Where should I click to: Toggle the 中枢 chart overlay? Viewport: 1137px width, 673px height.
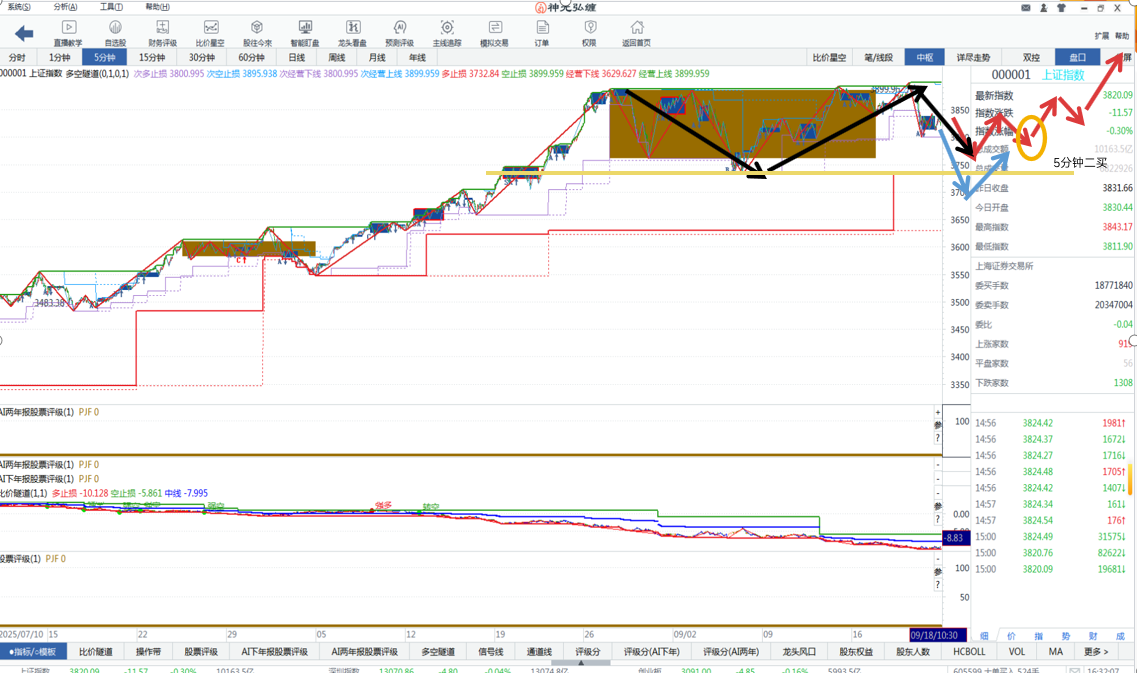[x=924, y=58]
